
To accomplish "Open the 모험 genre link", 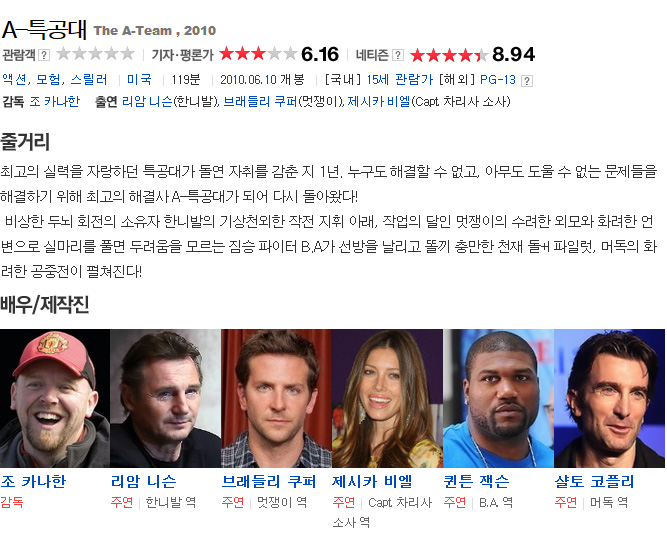I will coord(48,80).
